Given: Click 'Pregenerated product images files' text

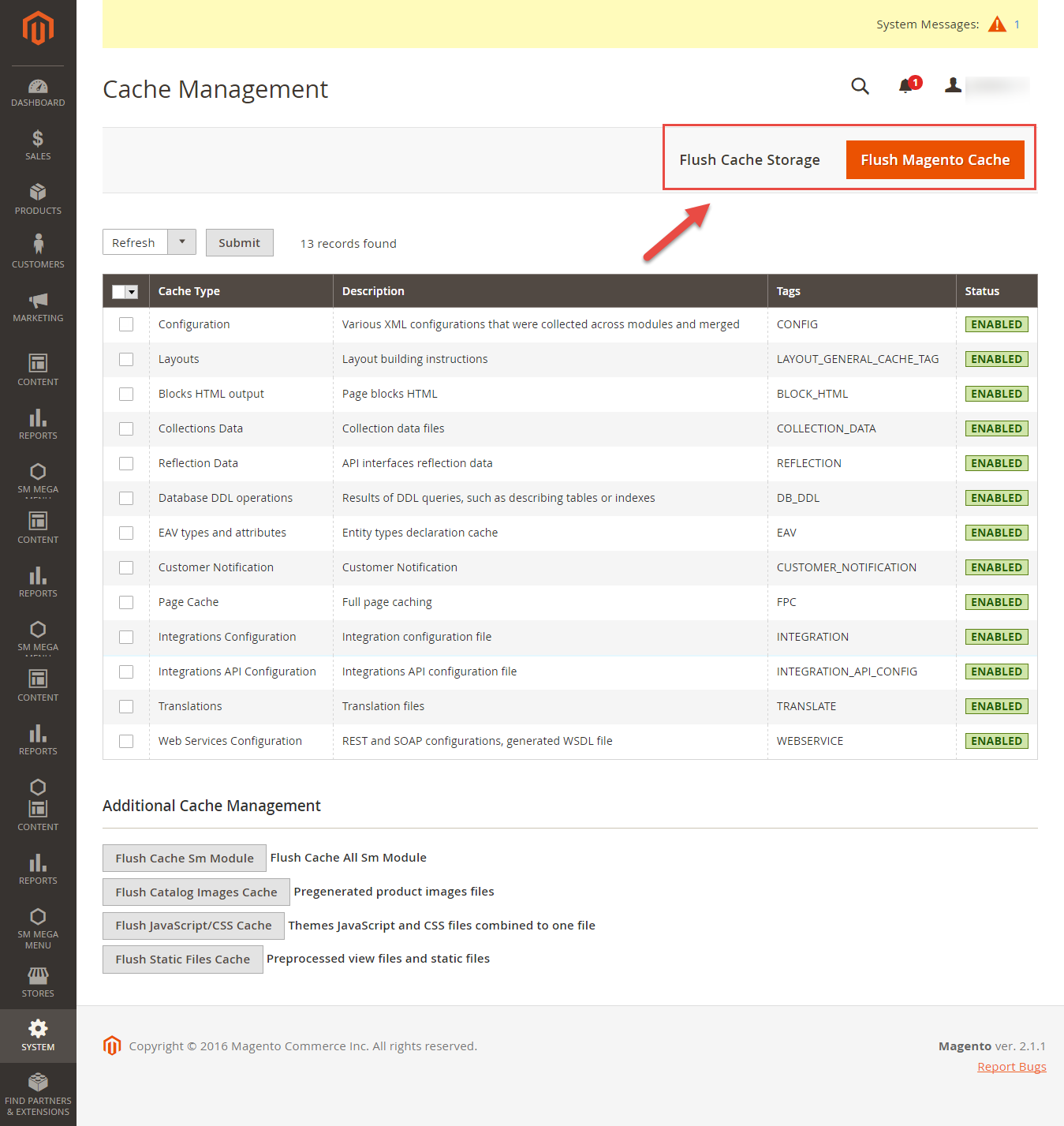Looking at the screenshot, I should tap(394, 892).
